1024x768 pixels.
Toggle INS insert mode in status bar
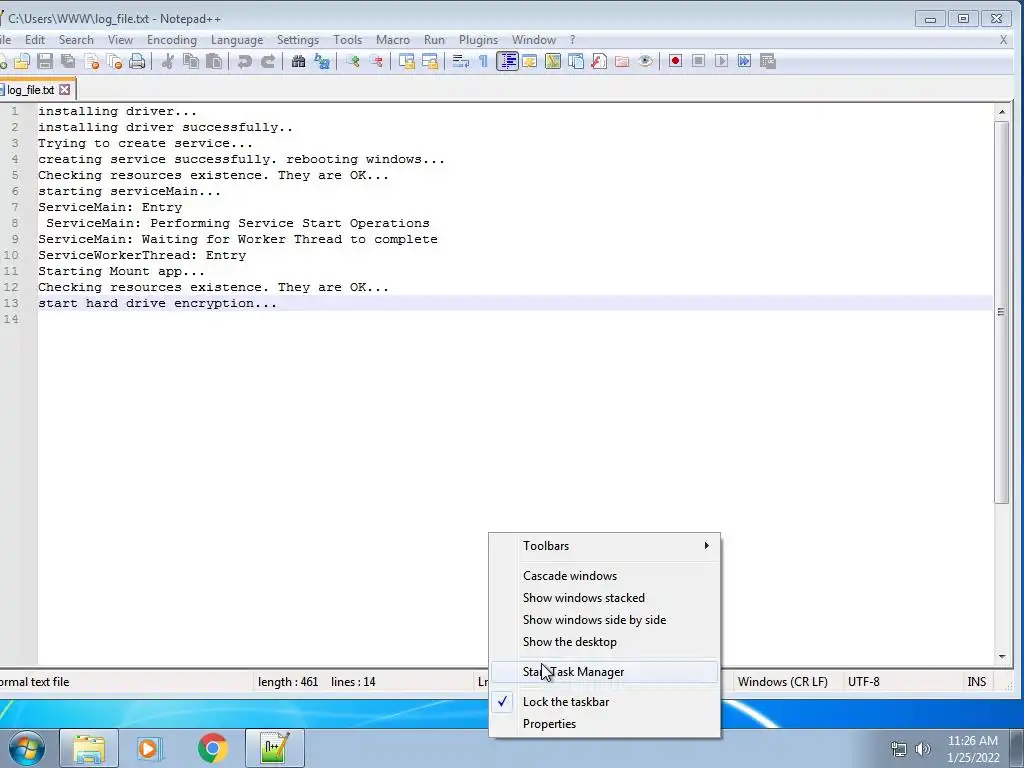[x=976, y=682]
